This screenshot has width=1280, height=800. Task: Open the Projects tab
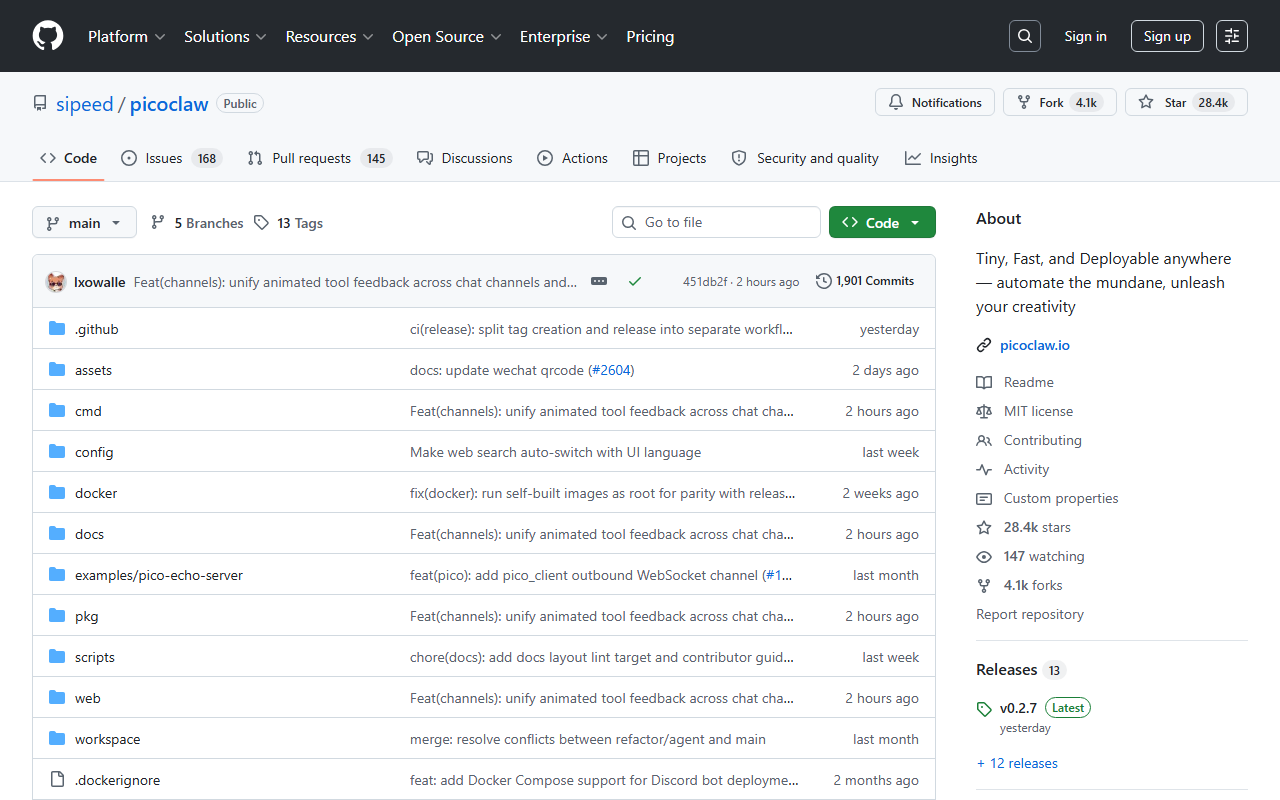[669, 158]
